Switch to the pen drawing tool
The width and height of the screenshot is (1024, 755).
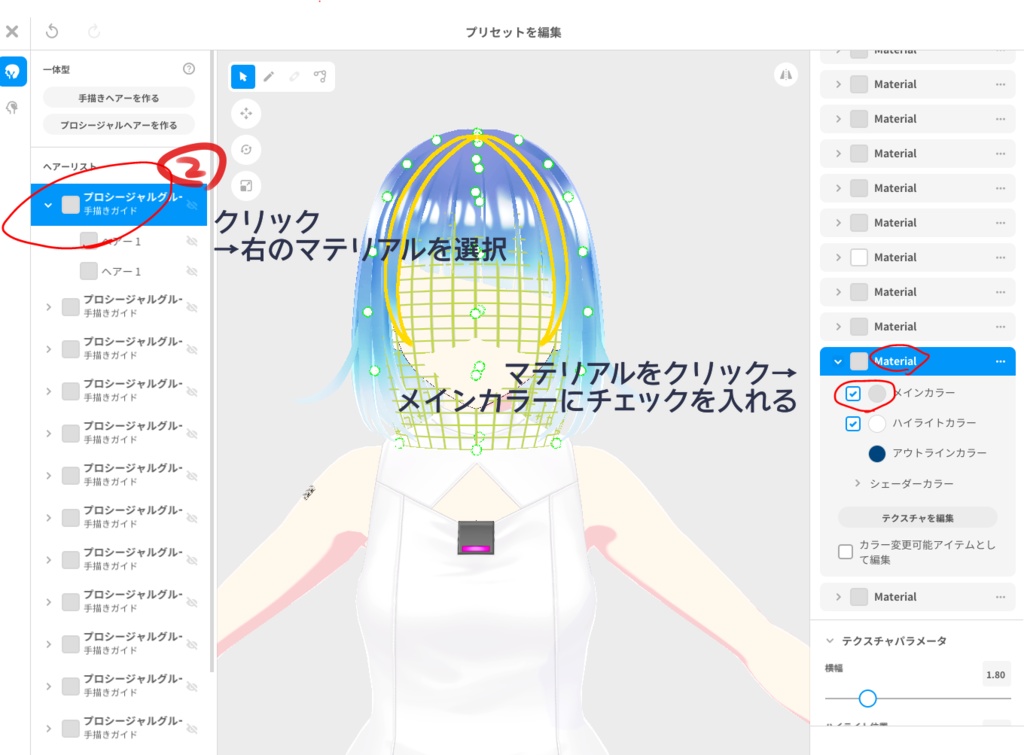270,76
